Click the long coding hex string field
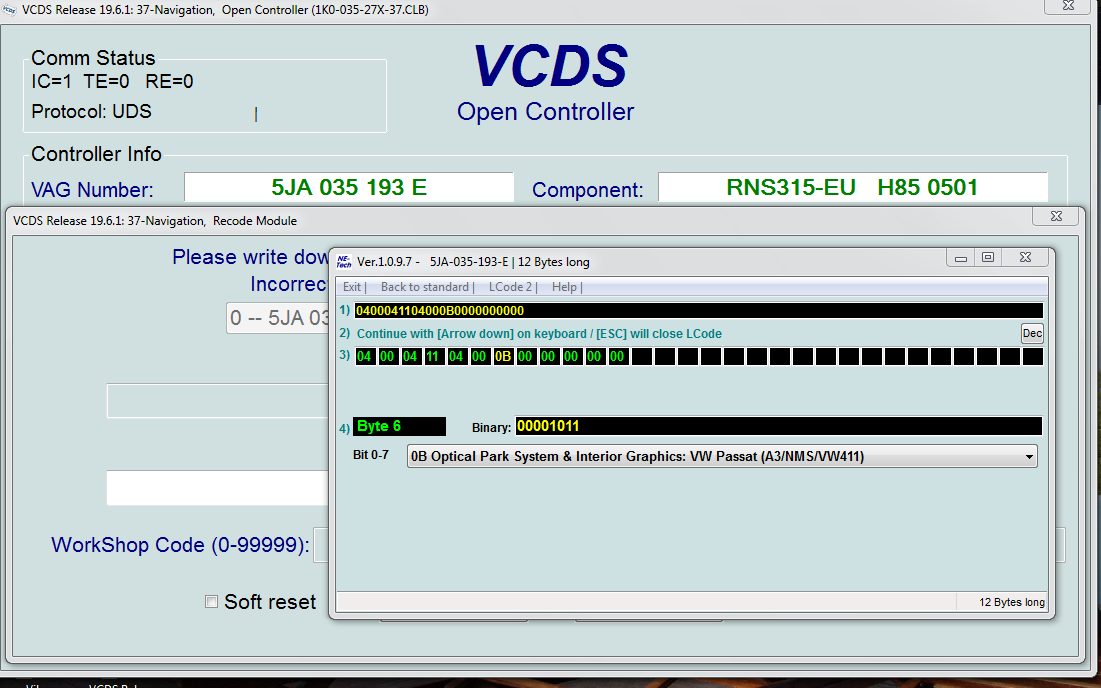This screenshot has width=1101, height=688. coord(698,310)
